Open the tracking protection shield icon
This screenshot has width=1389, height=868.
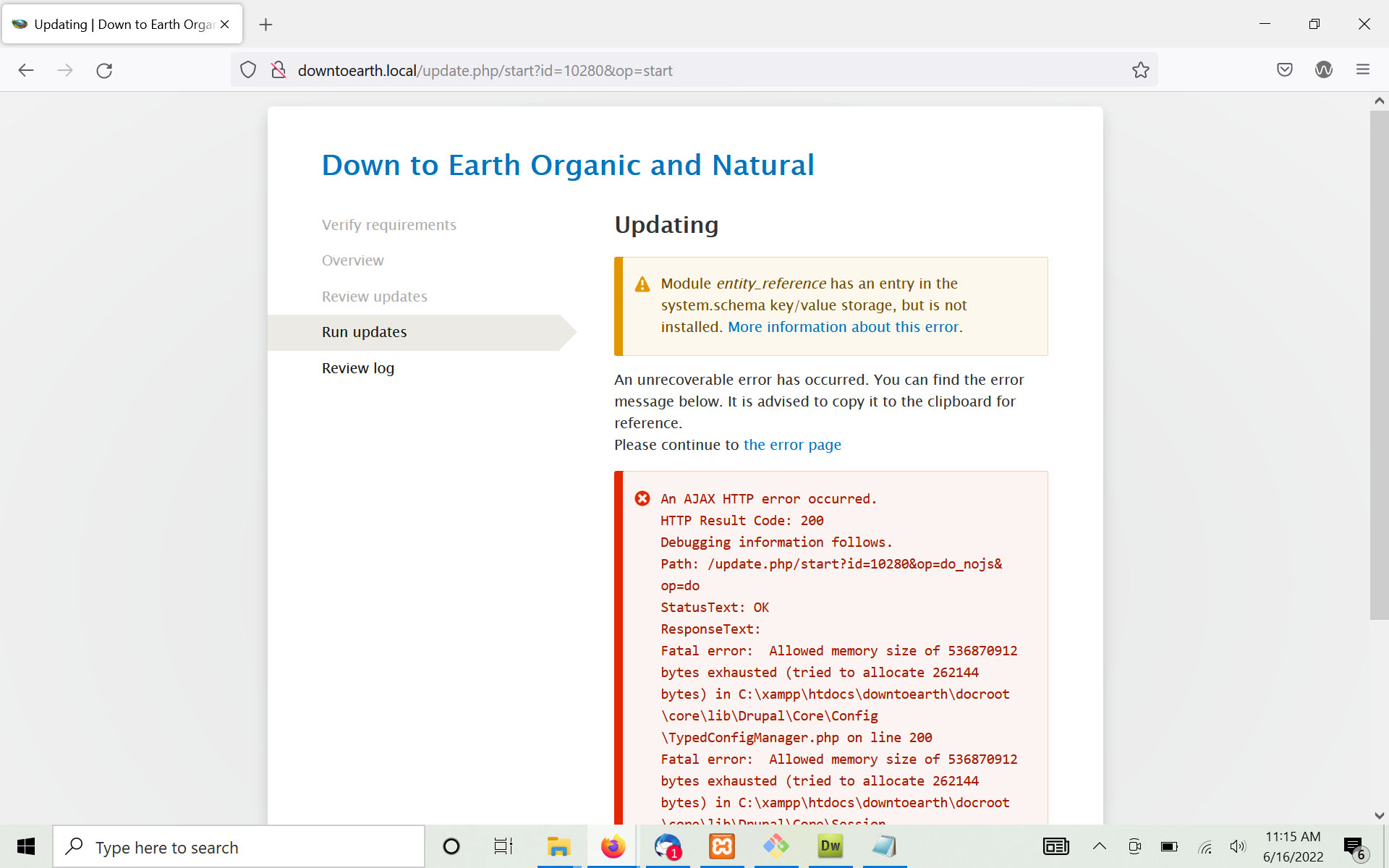pyautogui.click(x=248, y=70)
